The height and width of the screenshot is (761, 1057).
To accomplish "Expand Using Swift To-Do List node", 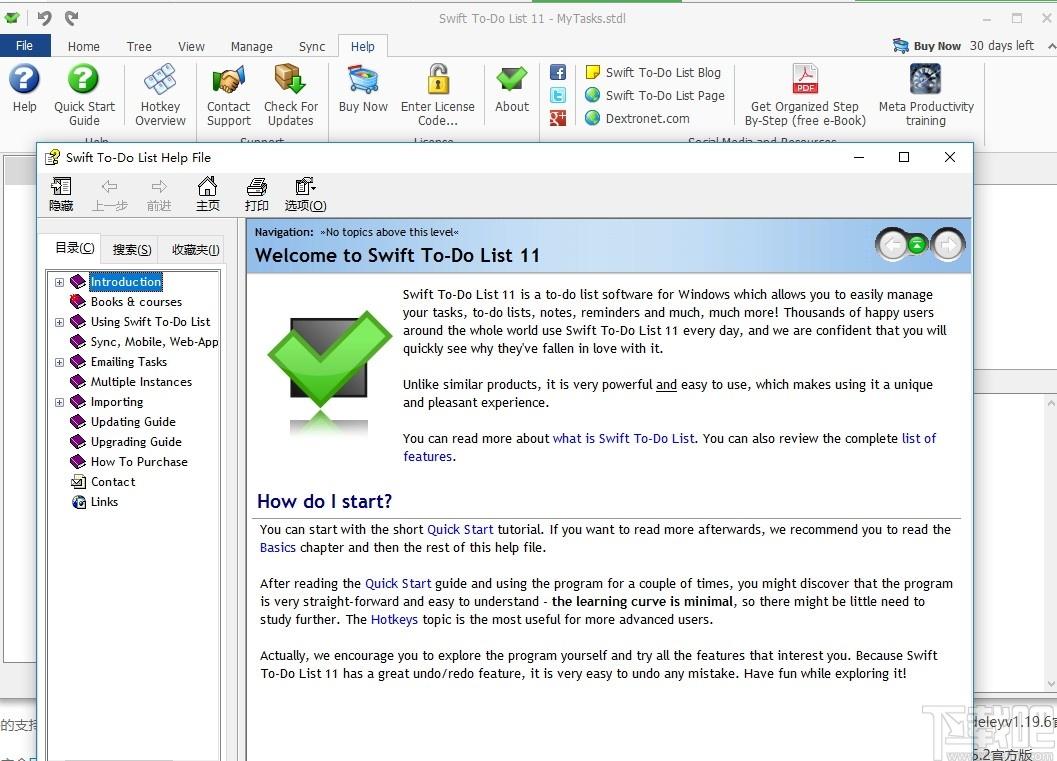I will tap(59, 322).
